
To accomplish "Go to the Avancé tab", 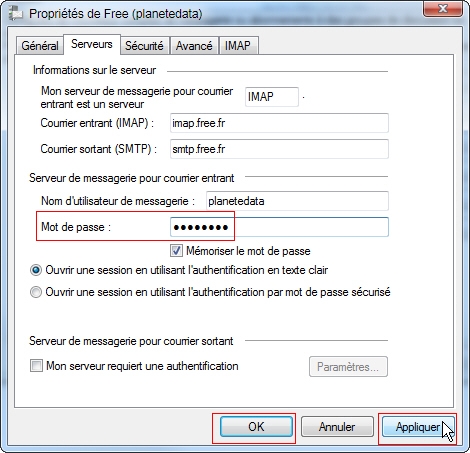I will click(x=194, y=46).
